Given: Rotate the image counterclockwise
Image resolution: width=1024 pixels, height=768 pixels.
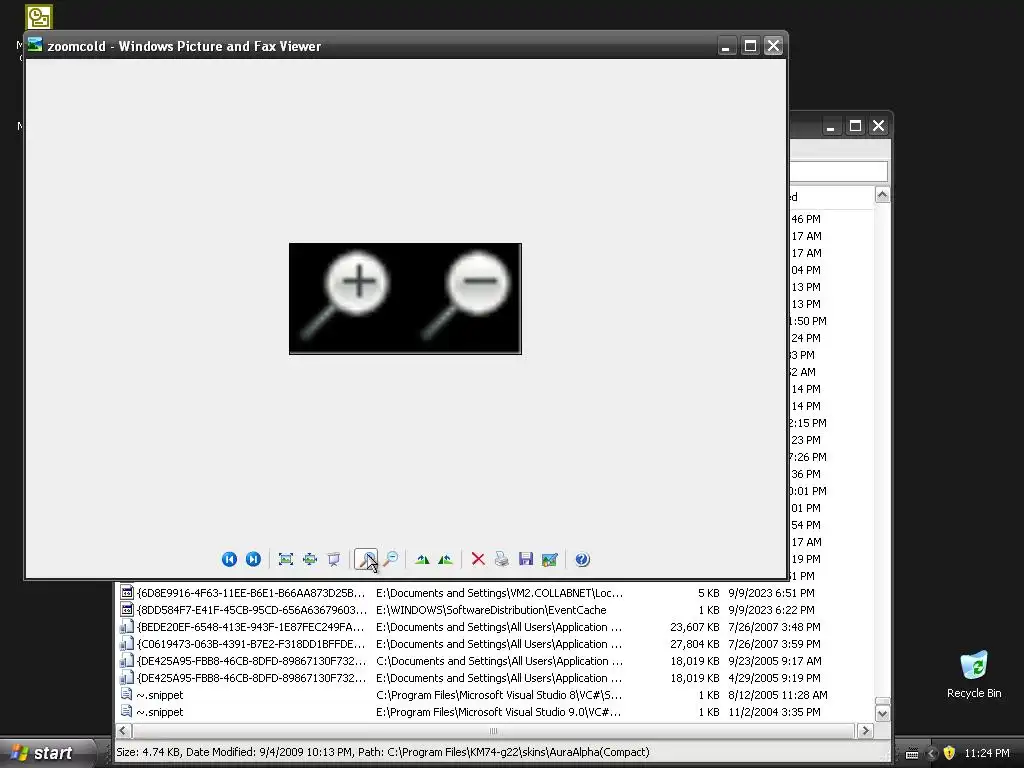Looking at the screenshot, I should click(x=445, y=559).
